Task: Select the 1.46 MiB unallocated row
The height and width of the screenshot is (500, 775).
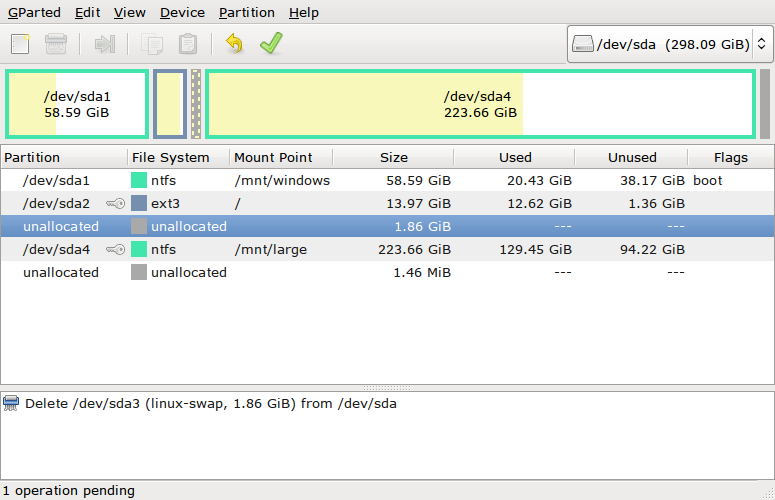Action: coord(387,272)
